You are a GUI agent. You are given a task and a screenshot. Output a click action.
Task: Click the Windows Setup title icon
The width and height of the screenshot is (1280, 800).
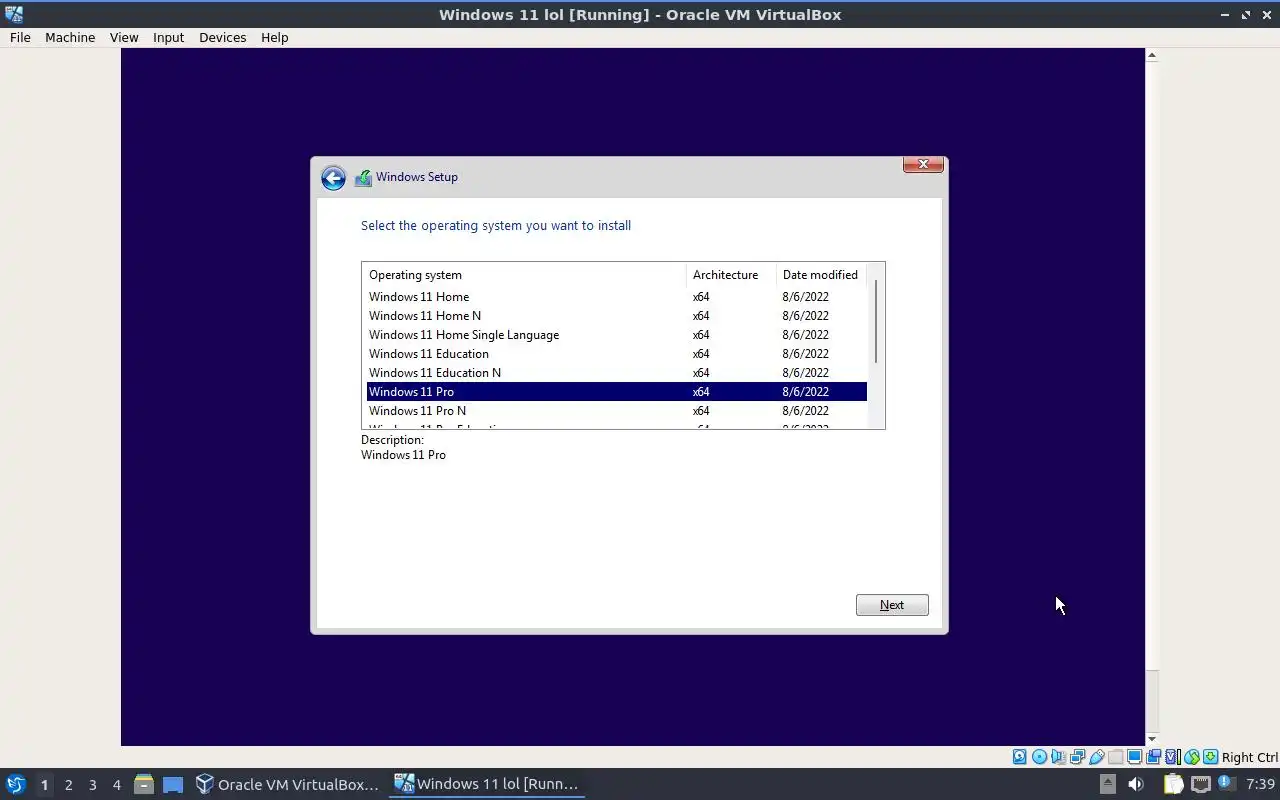point(363,178)
